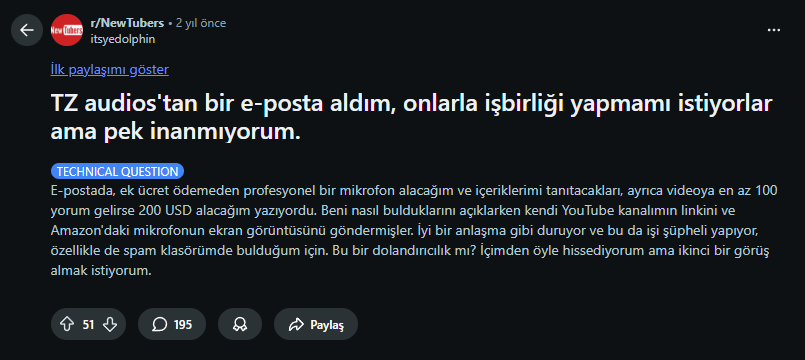This screenshot has width=805, height=360.
Task: Click the Paylaş share button
Action: 316,324
